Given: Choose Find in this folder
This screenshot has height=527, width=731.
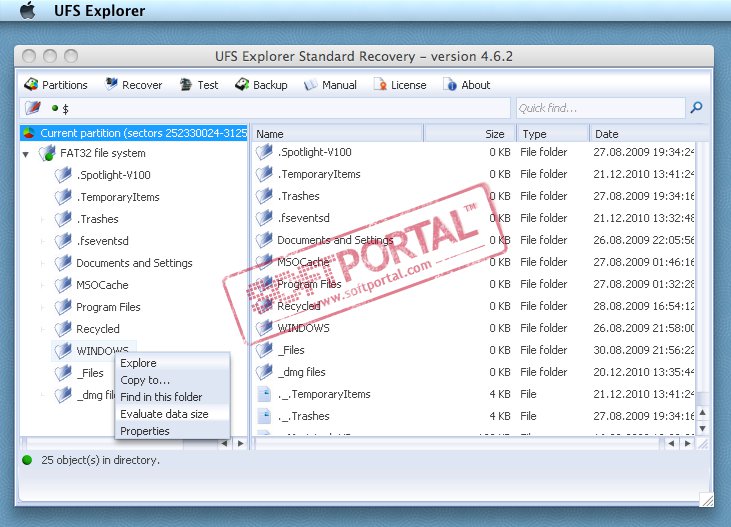Looking at the screenshot, I should [172, 397].
